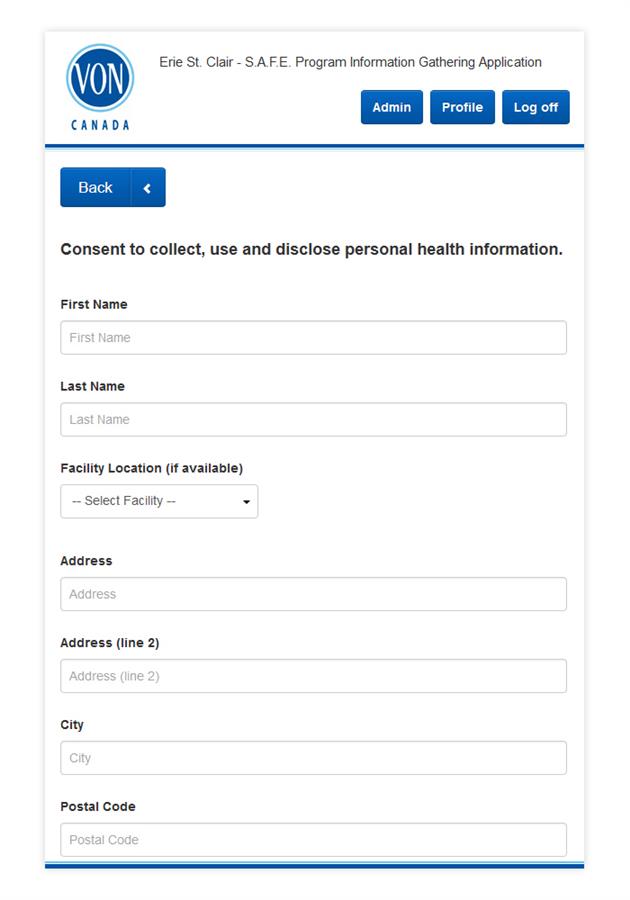The width and height of the screenshot is (630, 900).
Task: Select the City input field
Action: click(313, 758)
